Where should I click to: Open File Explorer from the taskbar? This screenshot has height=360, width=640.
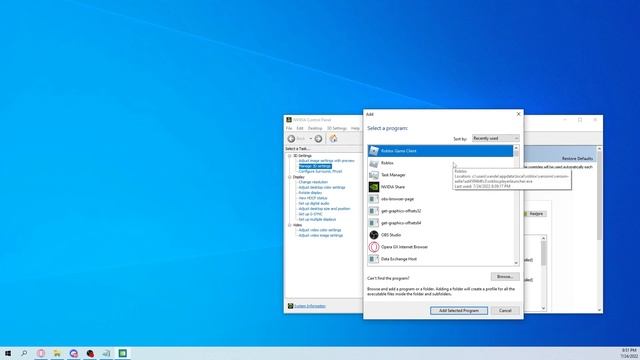[x=57, y=353]
